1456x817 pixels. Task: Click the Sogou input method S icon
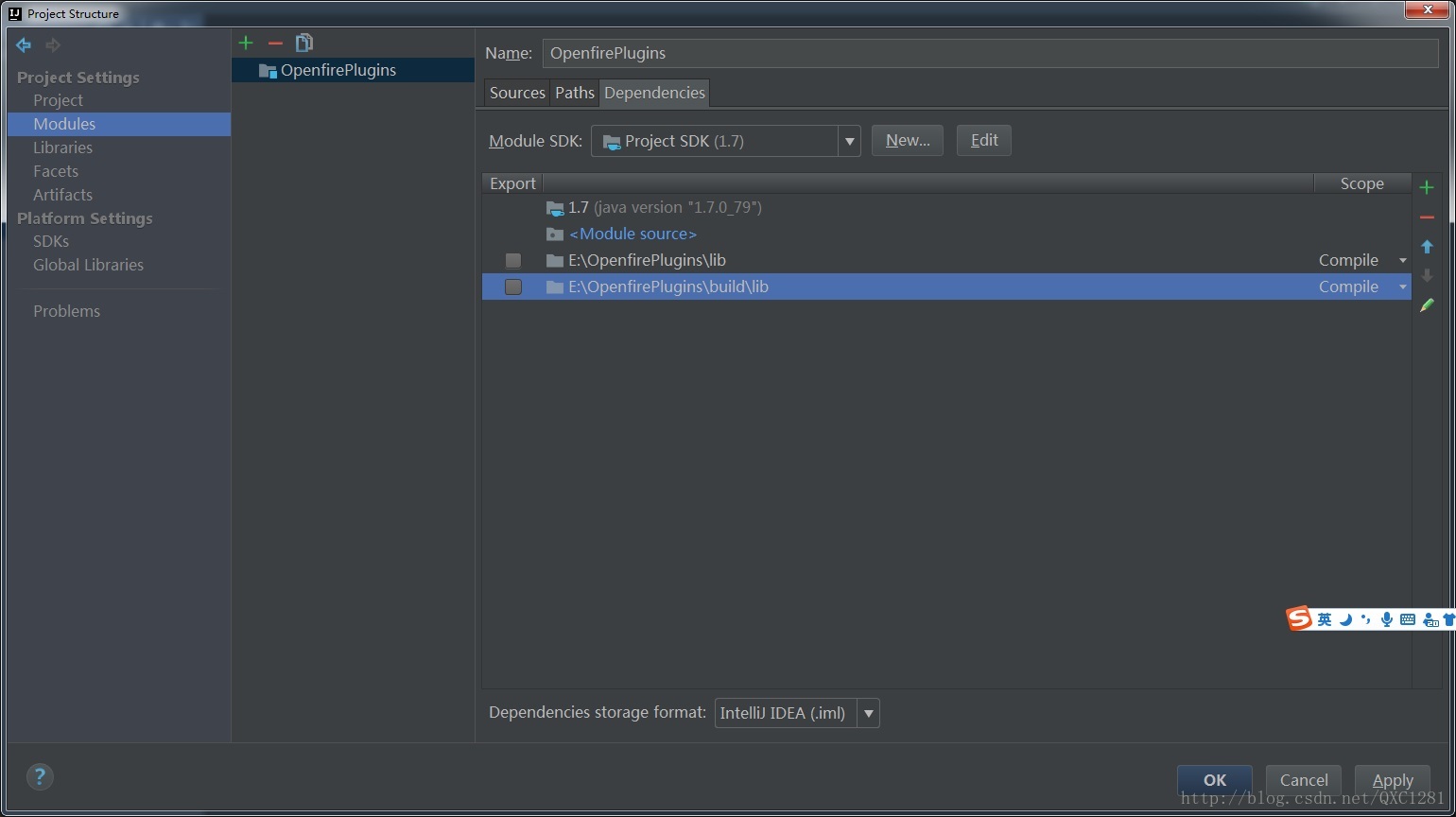[1299, 618]
